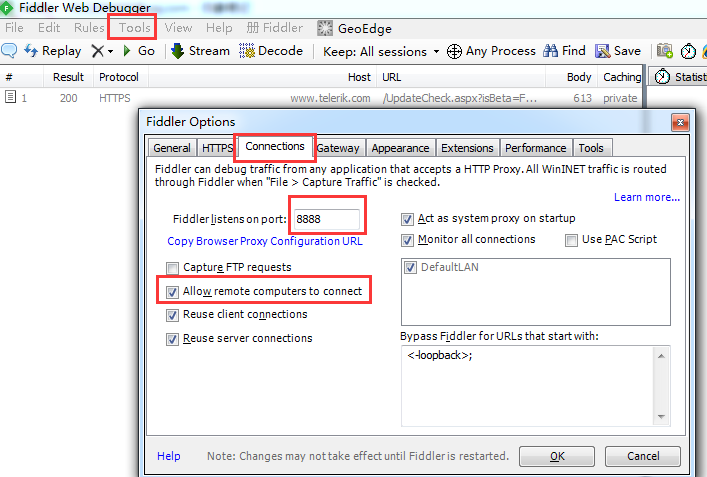Open the GeoEdge menu

(354, 28)
